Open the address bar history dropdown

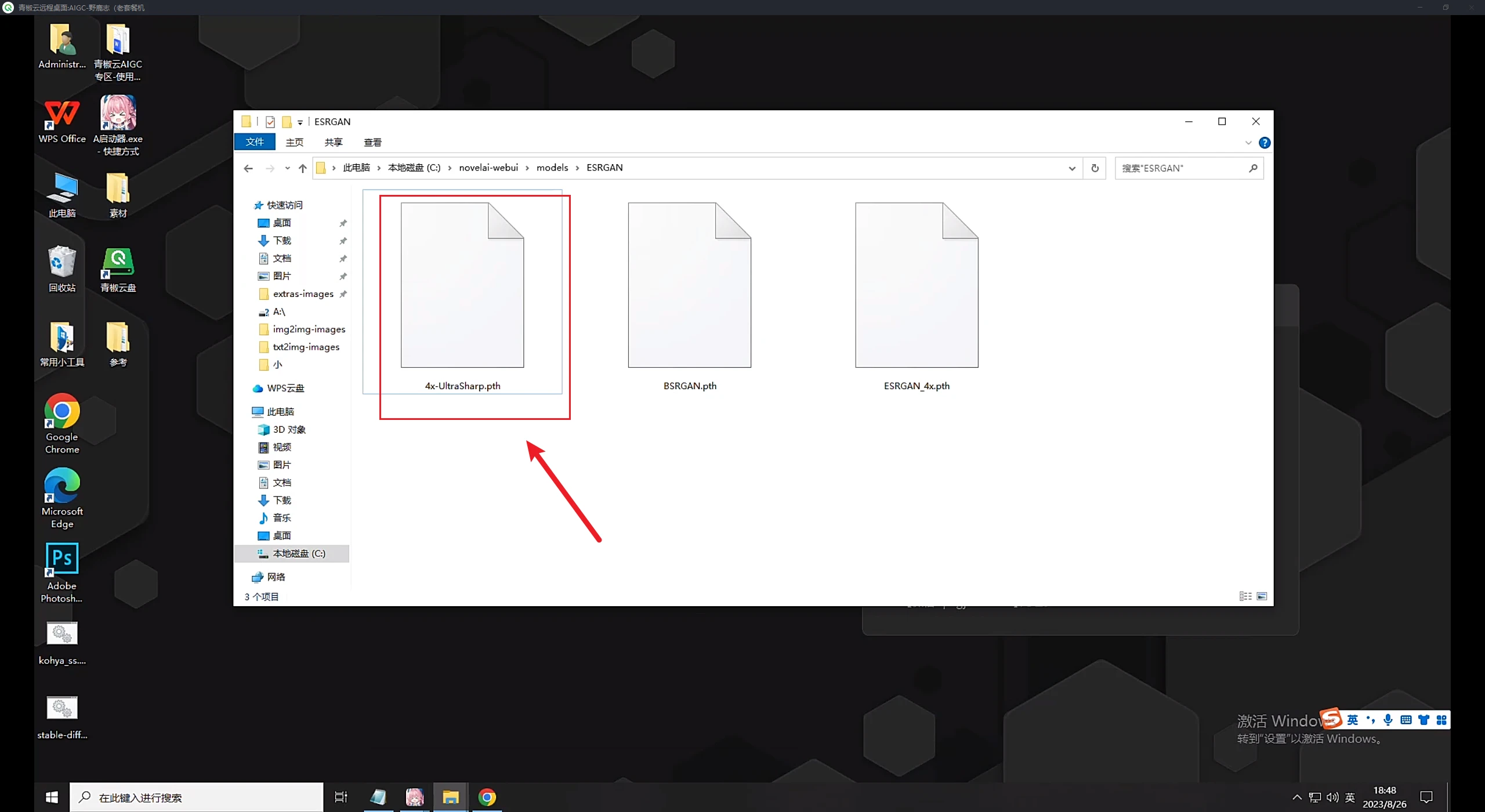[x=1072, y=168]
